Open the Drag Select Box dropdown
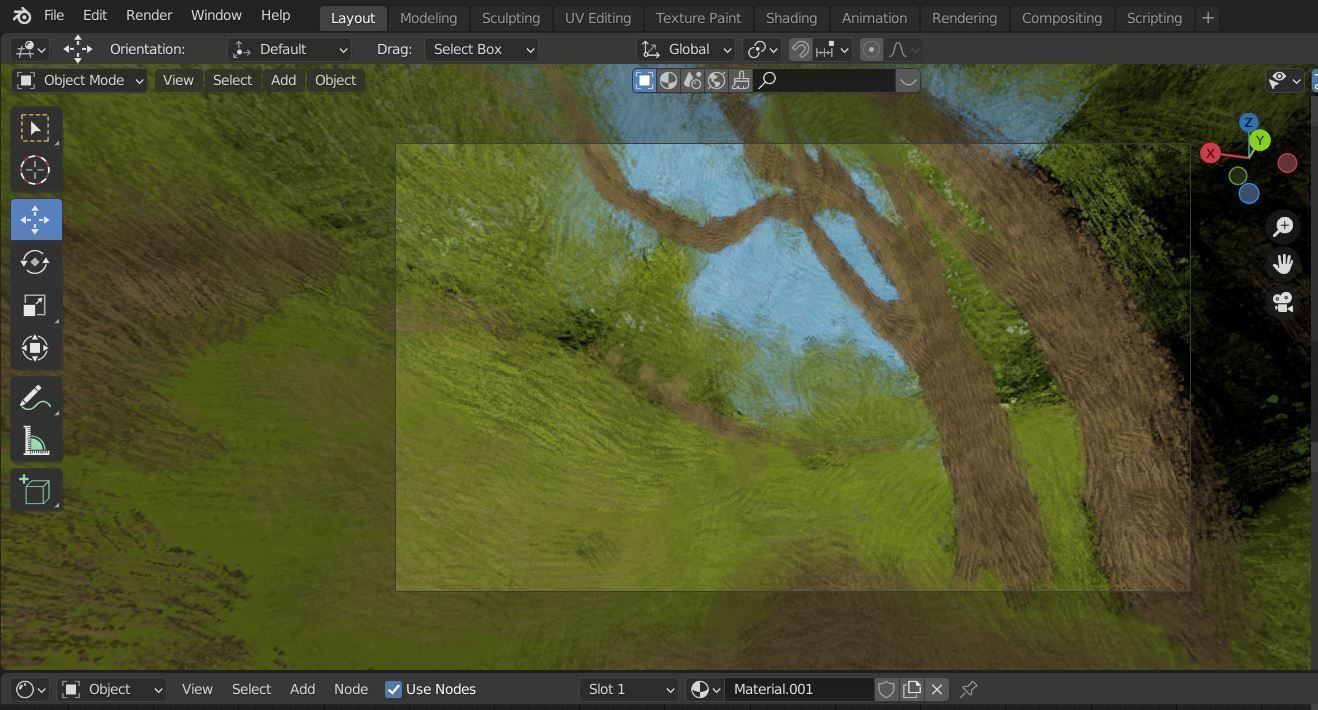This screenshot has height=710, width=1318. pos(481,49)
